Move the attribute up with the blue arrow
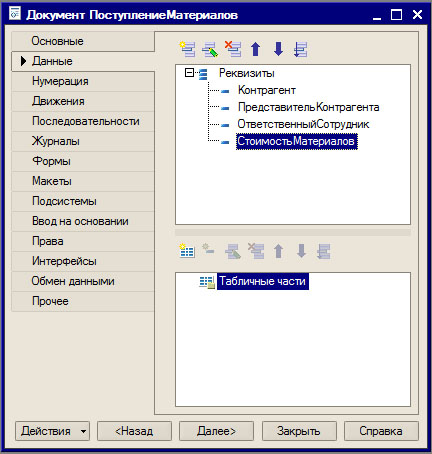This screenshot has width=432, height=454. 256,49
